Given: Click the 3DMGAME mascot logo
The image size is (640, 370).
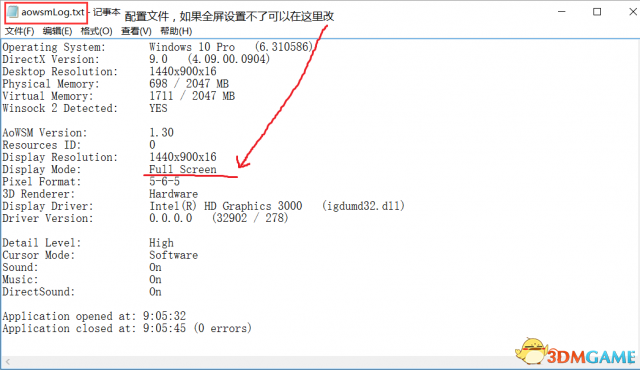Looking at the screenshot, I should 530,351.
